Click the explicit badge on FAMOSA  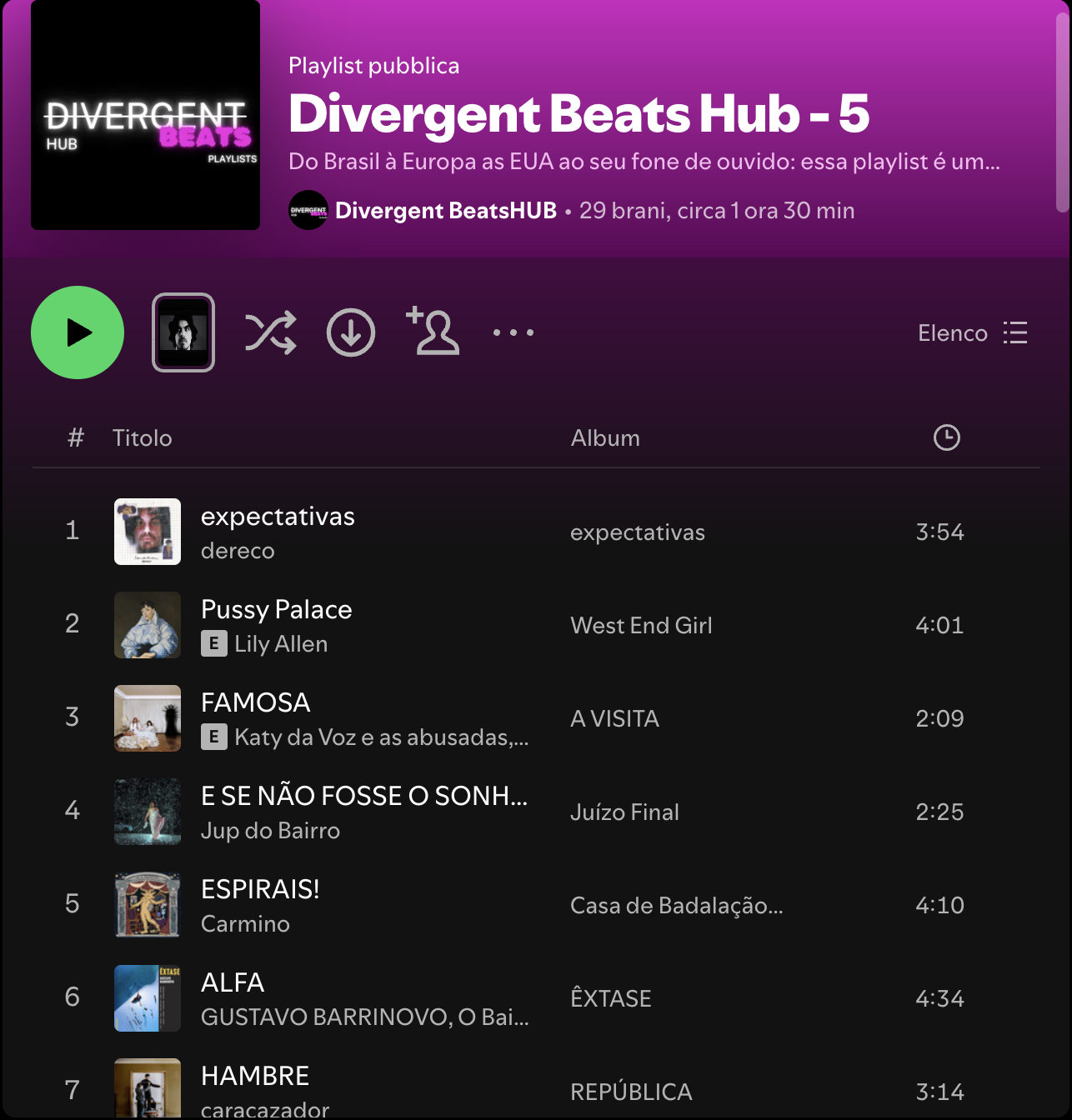click(214, 737)
